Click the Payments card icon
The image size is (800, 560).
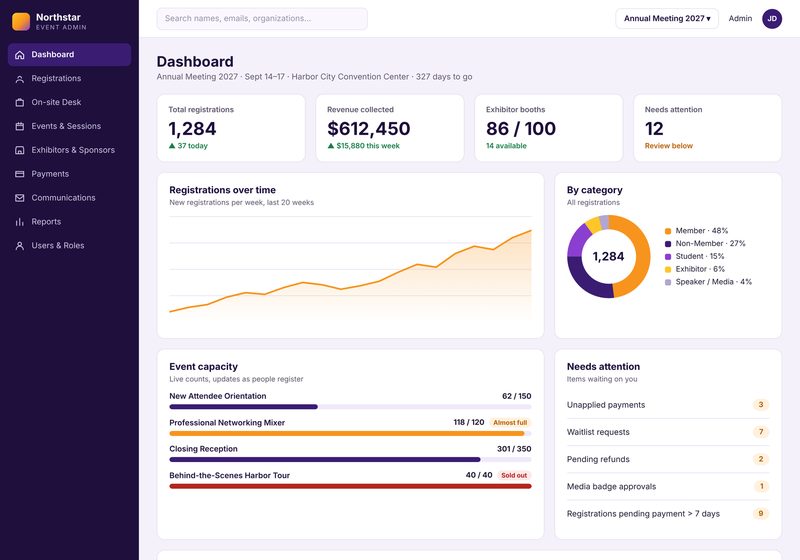click(x=19, y=174)
